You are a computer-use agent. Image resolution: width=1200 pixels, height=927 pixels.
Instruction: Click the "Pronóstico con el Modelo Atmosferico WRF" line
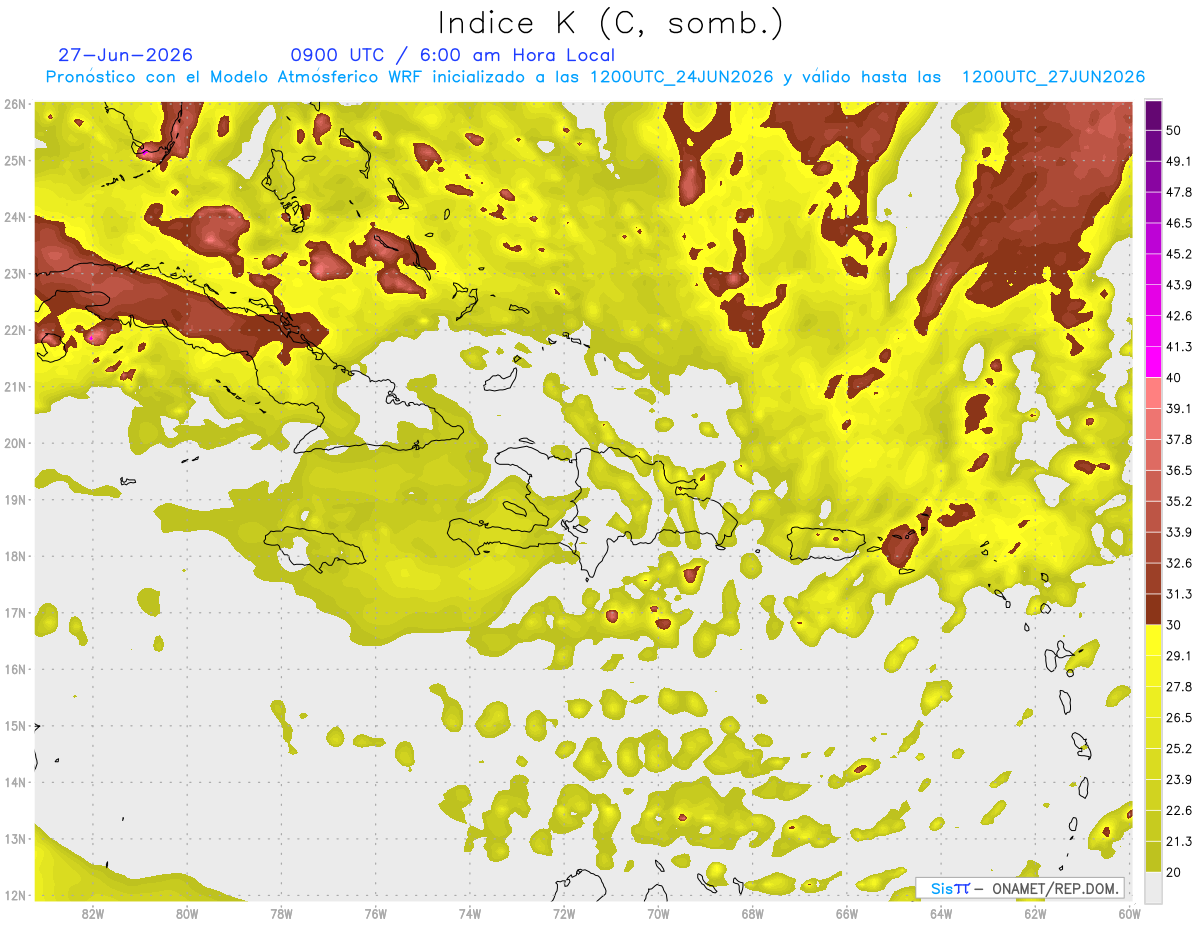tap(595, 77)
